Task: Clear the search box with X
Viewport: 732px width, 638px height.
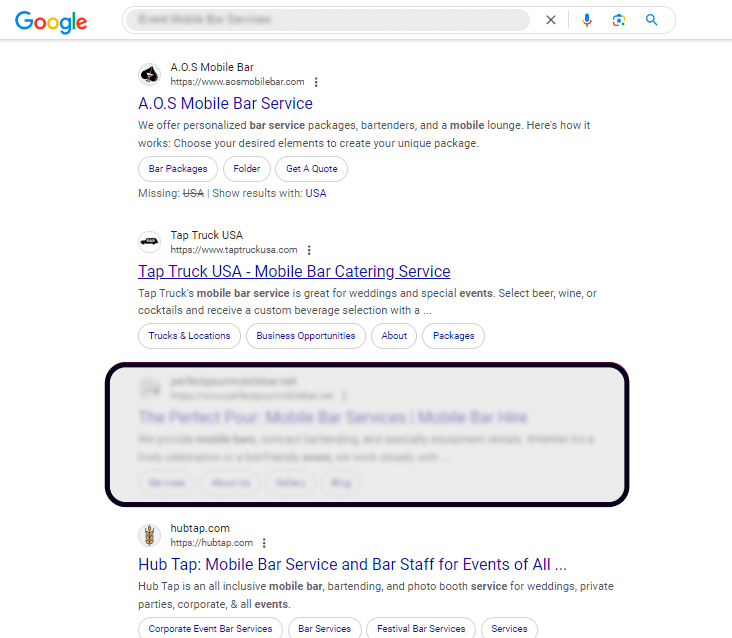Action: (x=551, y=20)
